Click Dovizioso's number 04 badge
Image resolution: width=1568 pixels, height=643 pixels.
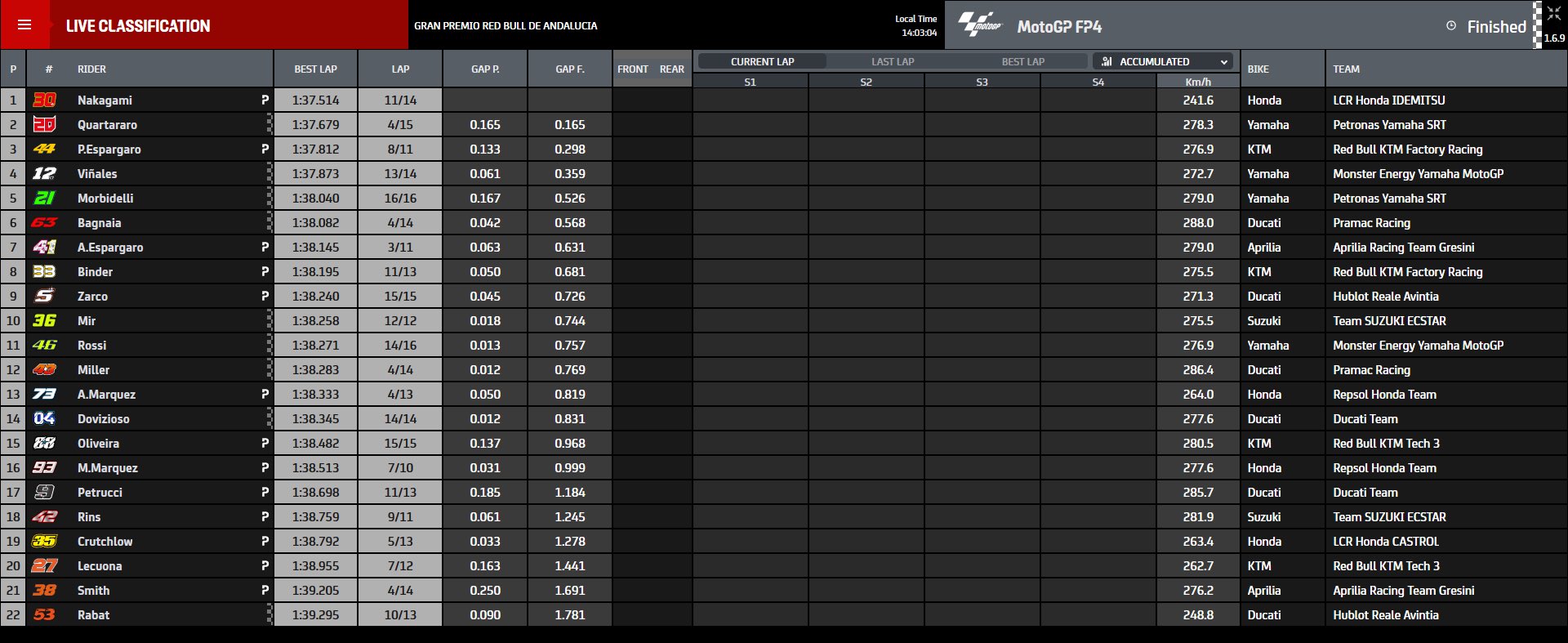pyautogui.click(x=44, y=418)
